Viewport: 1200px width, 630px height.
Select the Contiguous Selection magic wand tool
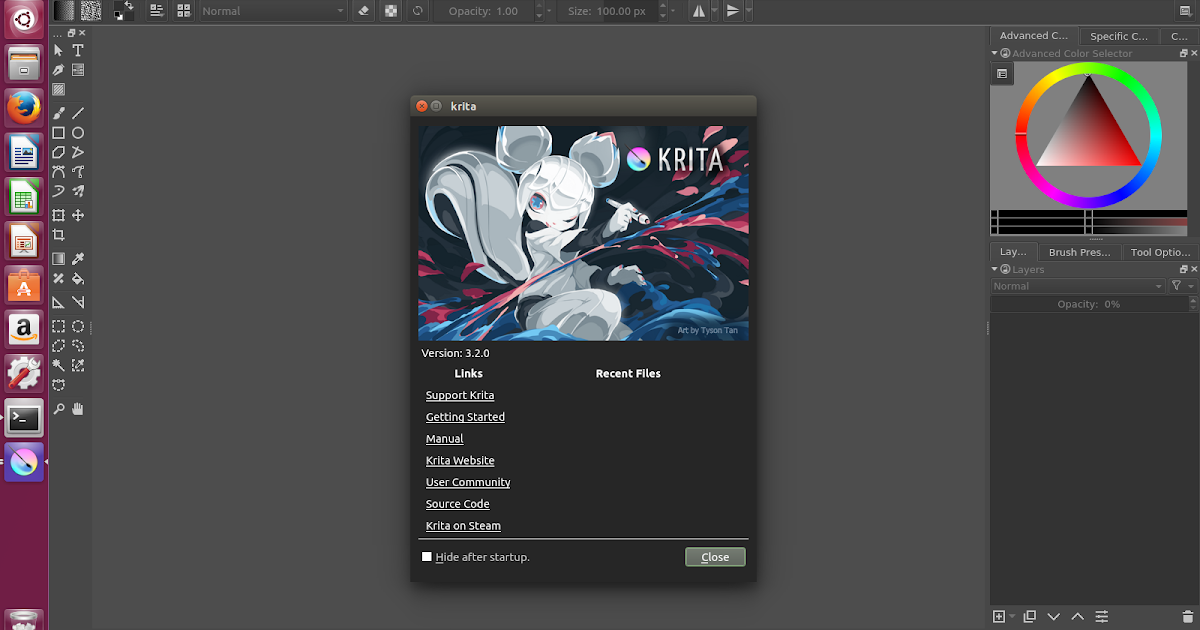point(59,365)
